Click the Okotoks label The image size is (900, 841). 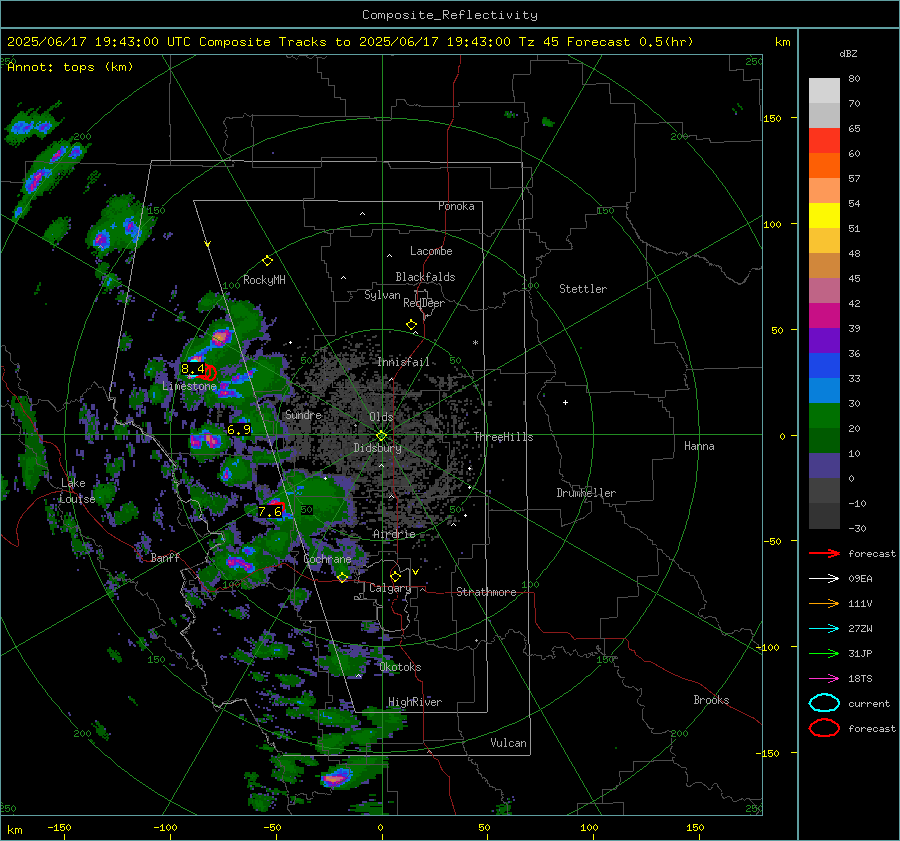click(400, 667)
